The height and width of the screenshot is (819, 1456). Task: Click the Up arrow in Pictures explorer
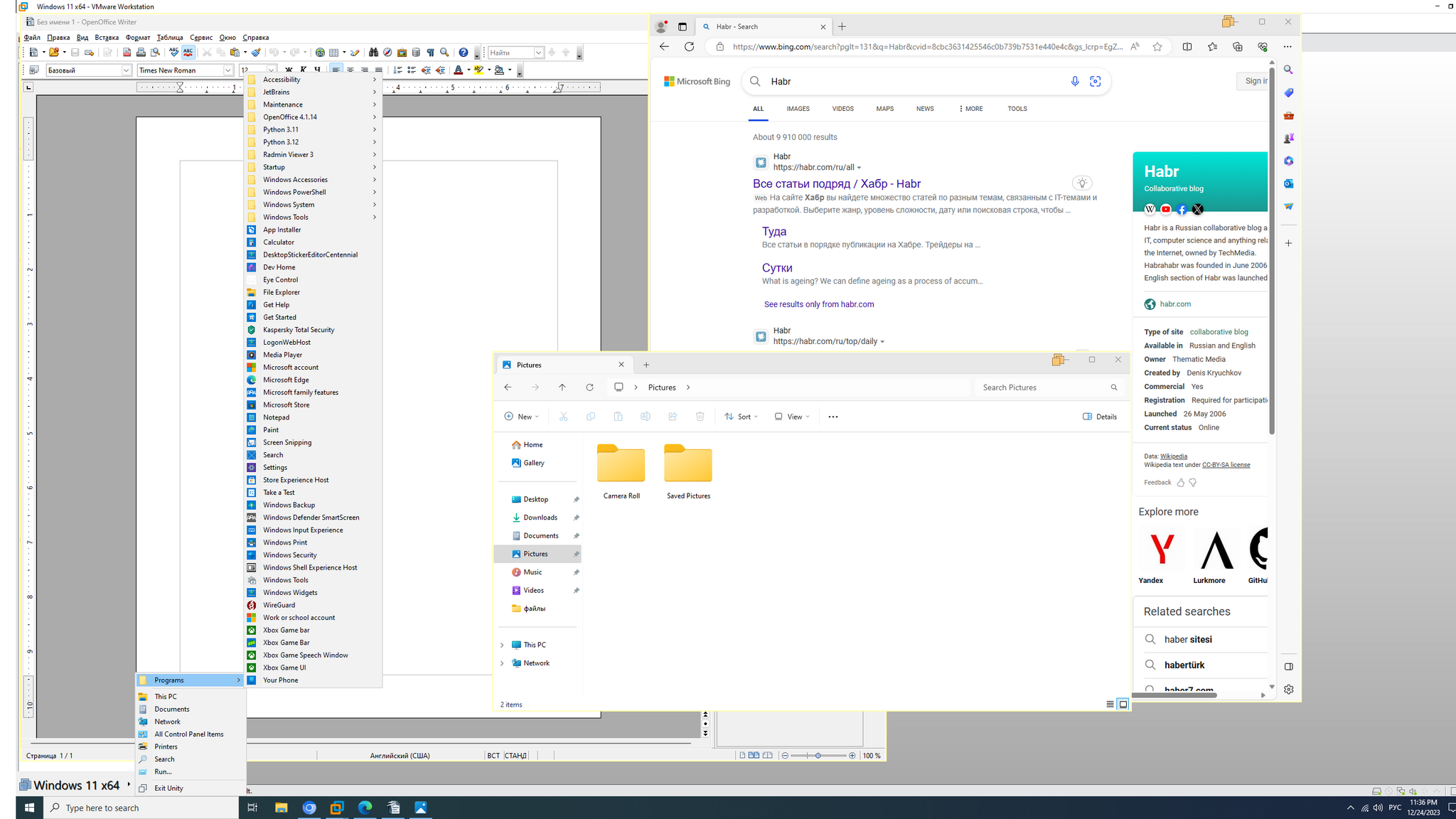pos(562,387)
